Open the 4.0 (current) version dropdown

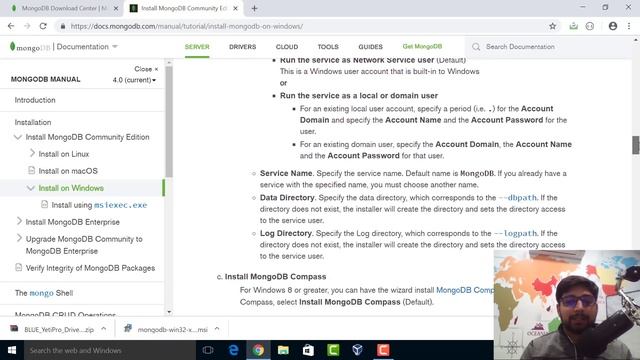pyautogui.click(x=134, y=80)
